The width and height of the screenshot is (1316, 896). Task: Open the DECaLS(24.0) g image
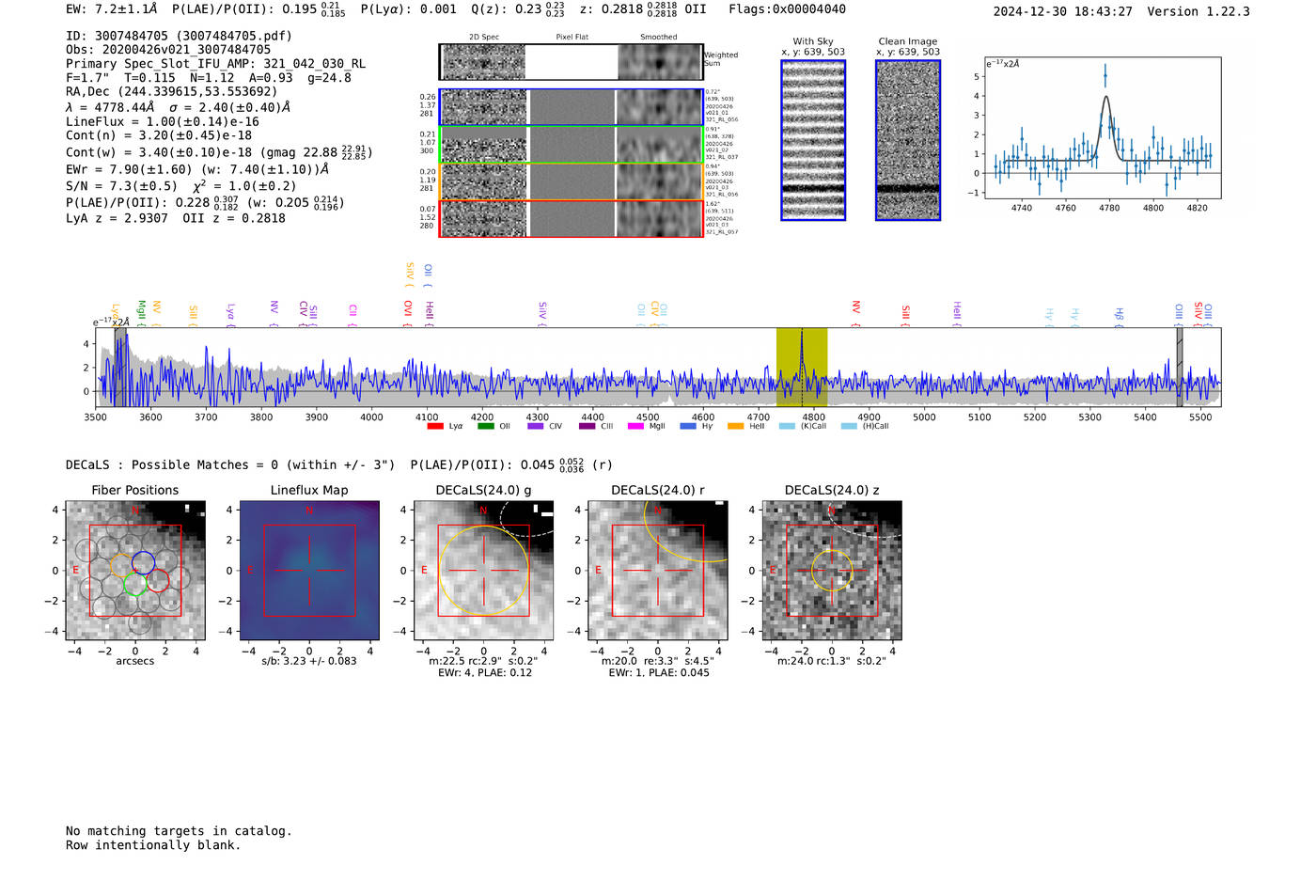[x=484, y=571]
